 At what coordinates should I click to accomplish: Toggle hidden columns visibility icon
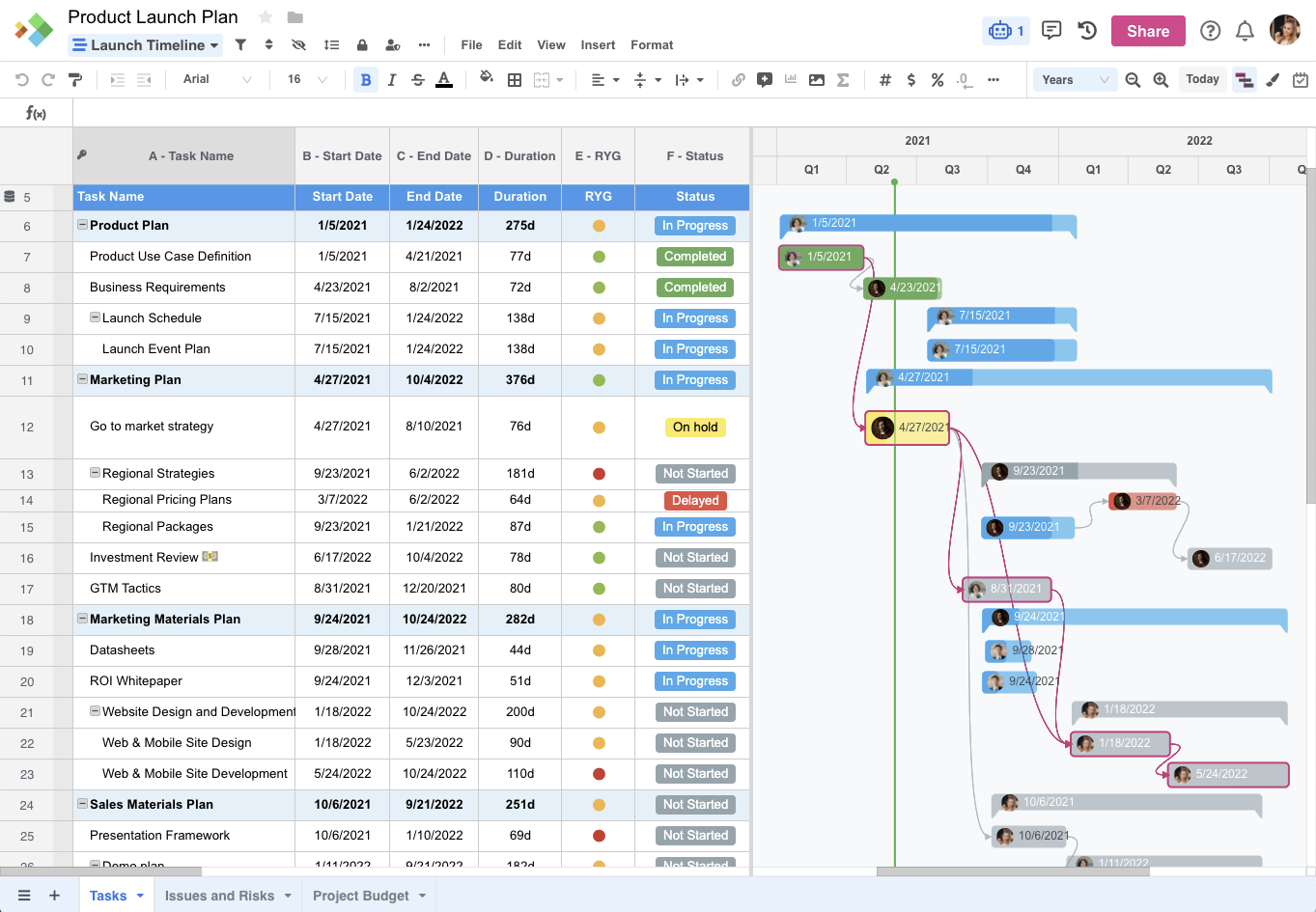297,44
